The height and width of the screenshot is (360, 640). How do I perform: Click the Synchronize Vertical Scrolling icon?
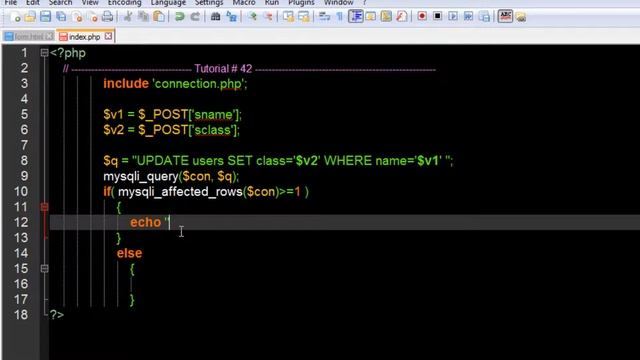pyautogui.click(x=289, y=17)
